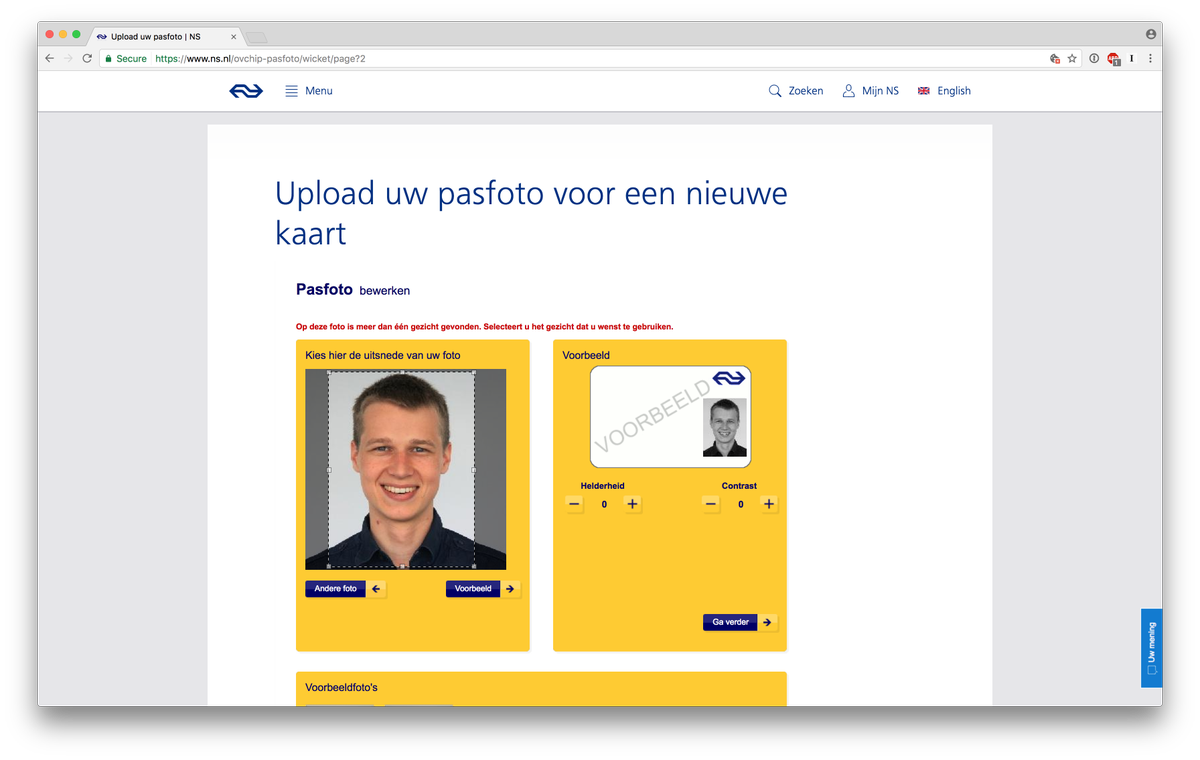Click the NS logo in site header
The height and width of the screenshot is (760, 1200).
click(x=246, y=91)
